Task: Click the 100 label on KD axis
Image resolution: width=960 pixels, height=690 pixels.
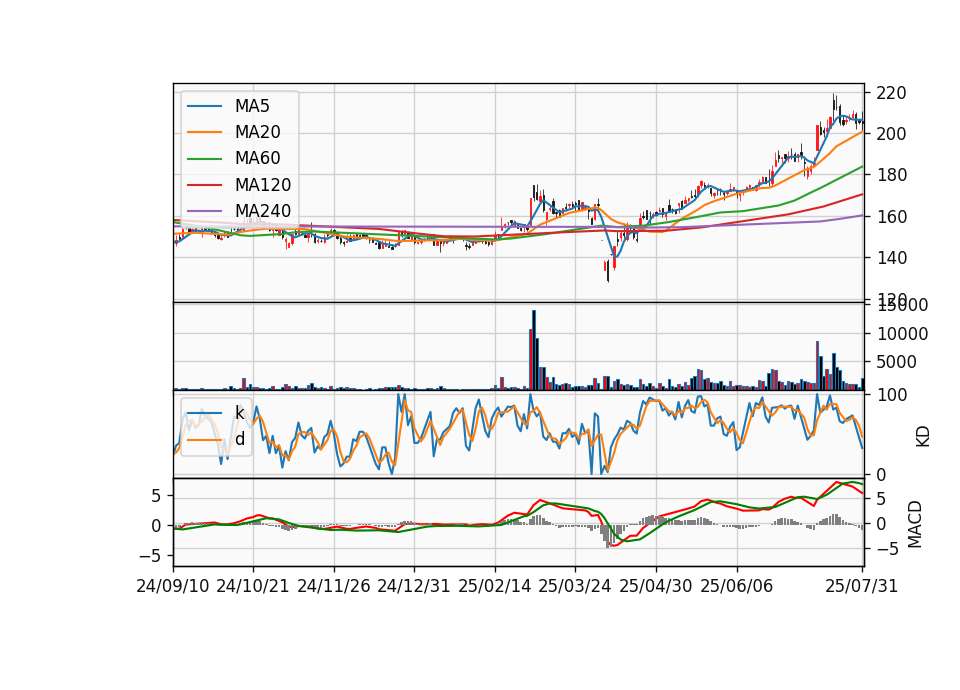Action: (x=891, y=395)
